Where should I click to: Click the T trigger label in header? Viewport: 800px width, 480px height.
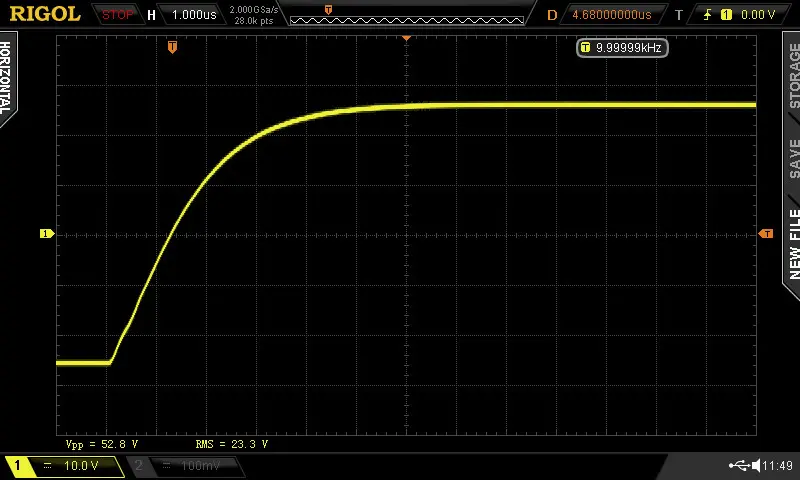[x=679, y=15]
